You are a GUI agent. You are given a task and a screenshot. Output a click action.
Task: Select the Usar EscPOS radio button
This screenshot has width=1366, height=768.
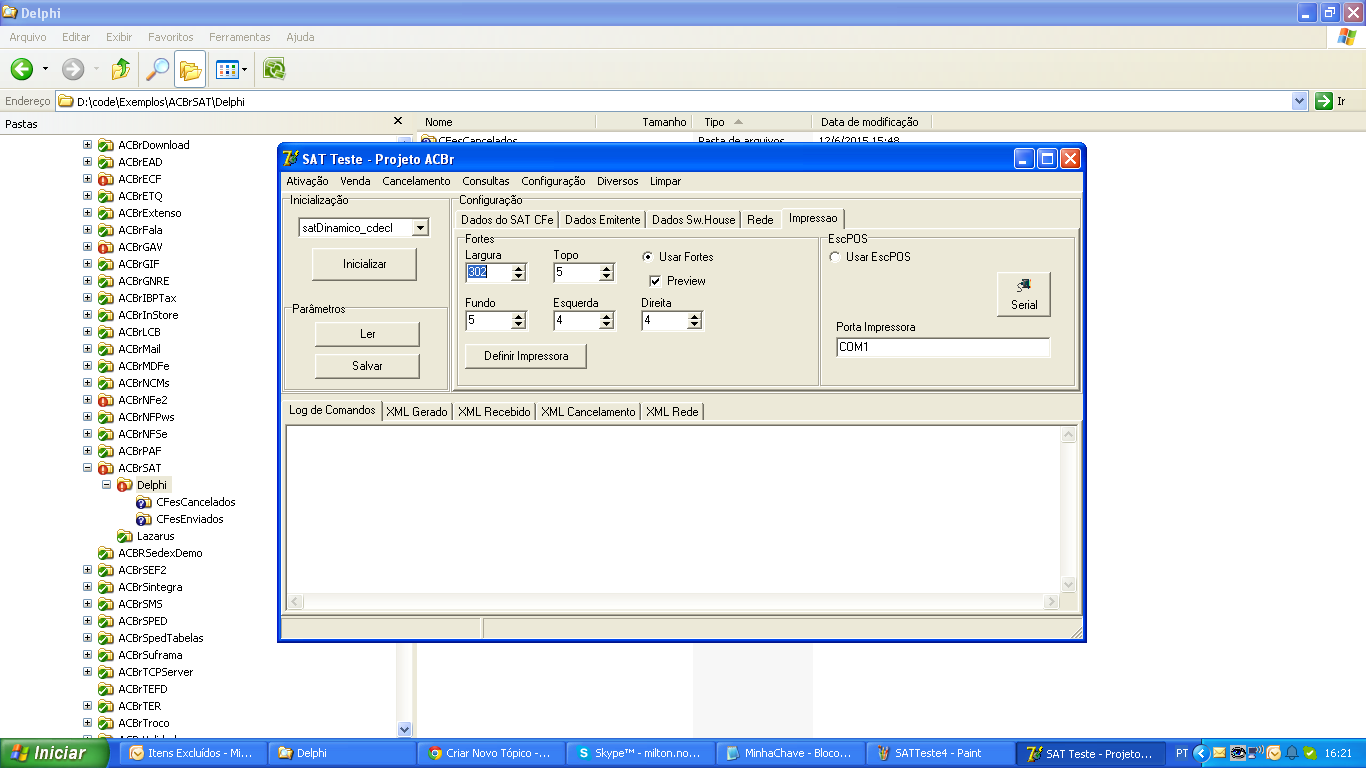[x=835, y=257]
